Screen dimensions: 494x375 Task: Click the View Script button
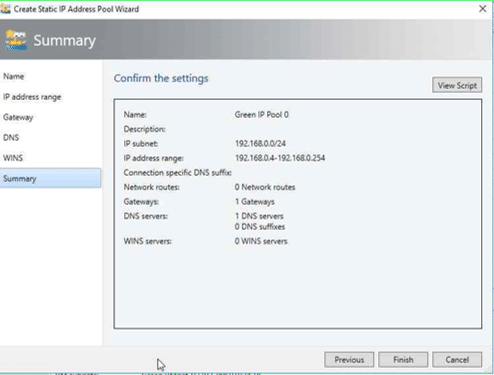click(x=457, y=85)
